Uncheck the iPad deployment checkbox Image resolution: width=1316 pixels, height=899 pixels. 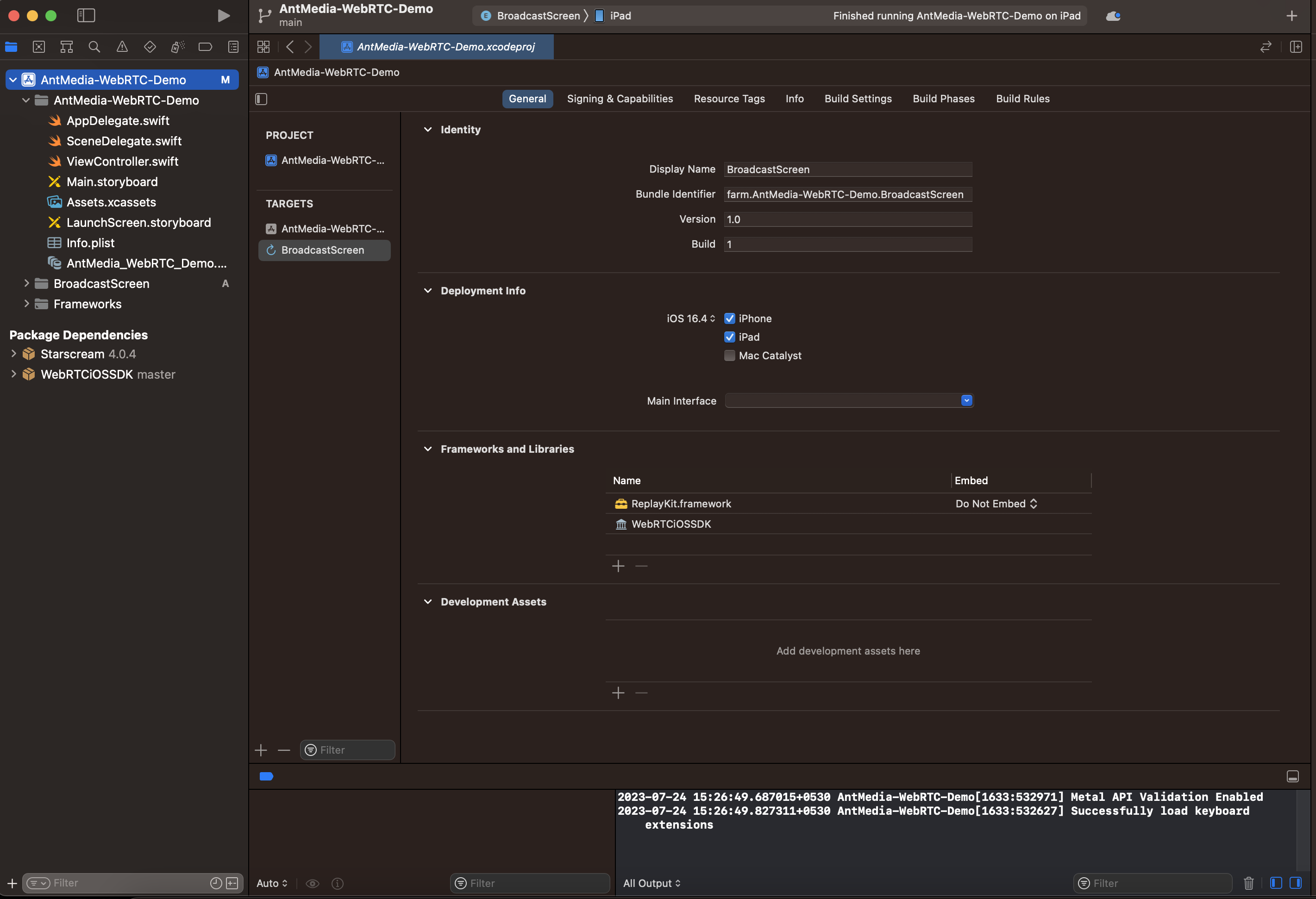click(x=729, y=337)
